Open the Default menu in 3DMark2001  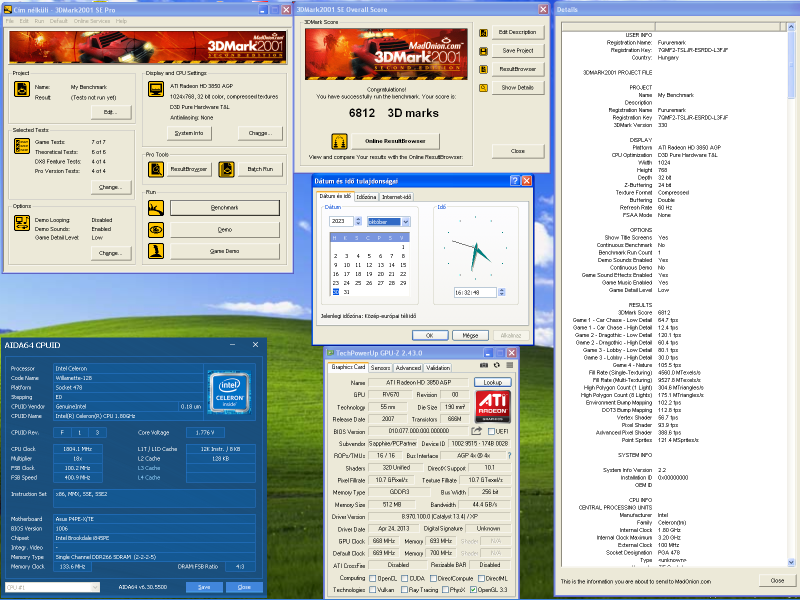pos(58,21)
